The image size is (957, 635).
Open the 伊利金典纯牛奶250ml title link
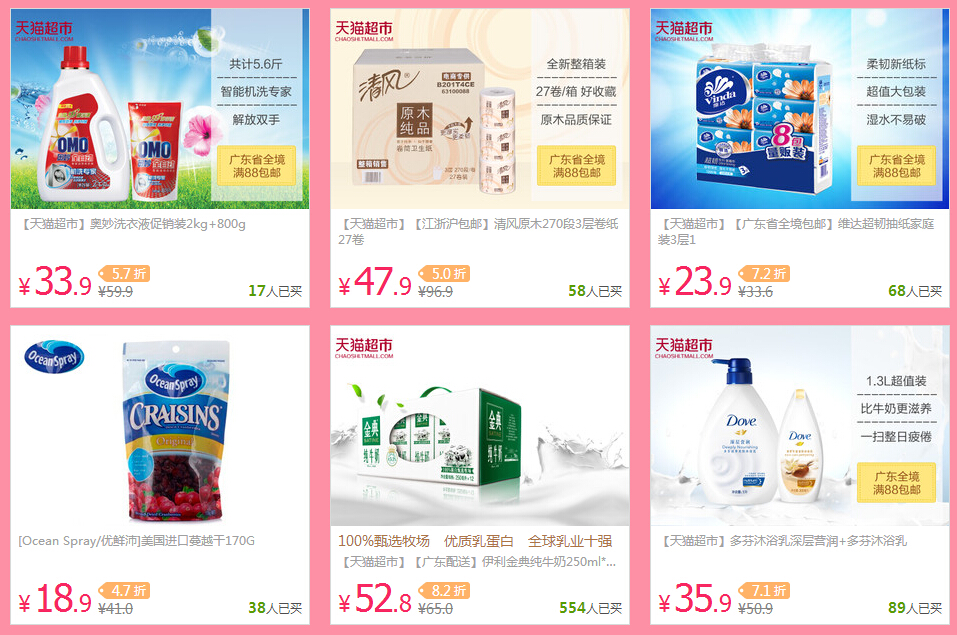click(477, 562)
